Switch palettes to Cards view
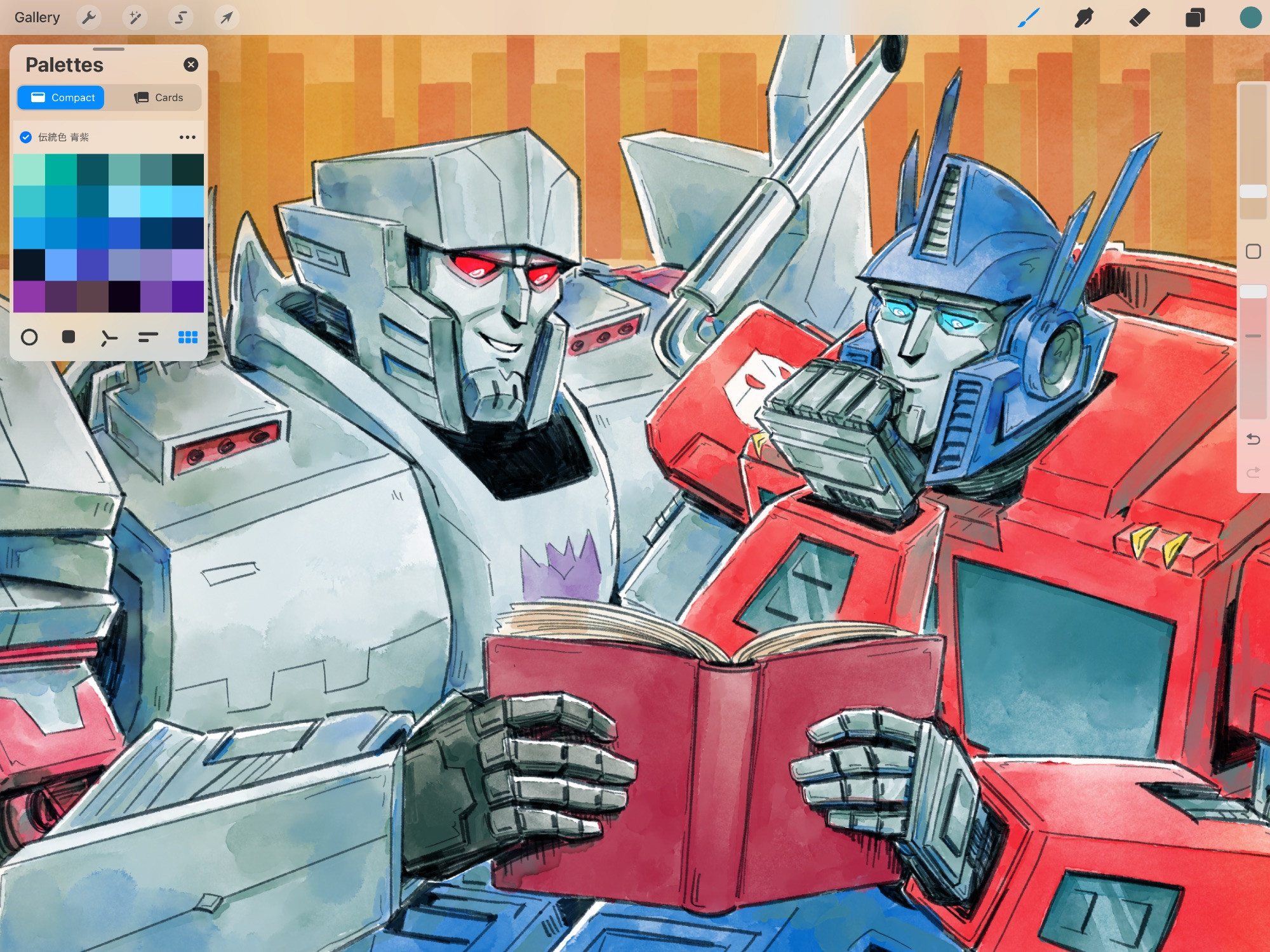The width and height of the screenshot is (1270, 952). point(158,97)
